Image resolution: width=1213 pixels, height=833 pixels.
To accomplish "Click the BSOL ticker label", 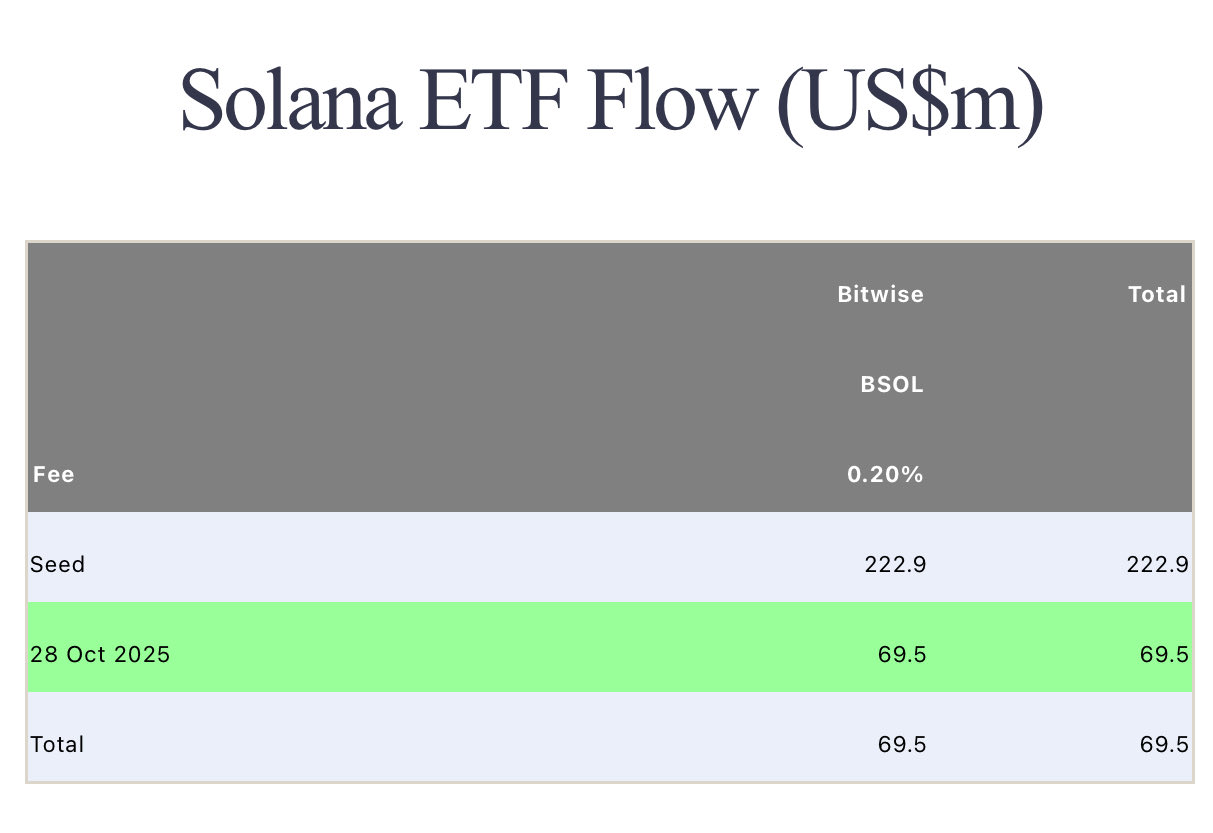I will 892,385.
